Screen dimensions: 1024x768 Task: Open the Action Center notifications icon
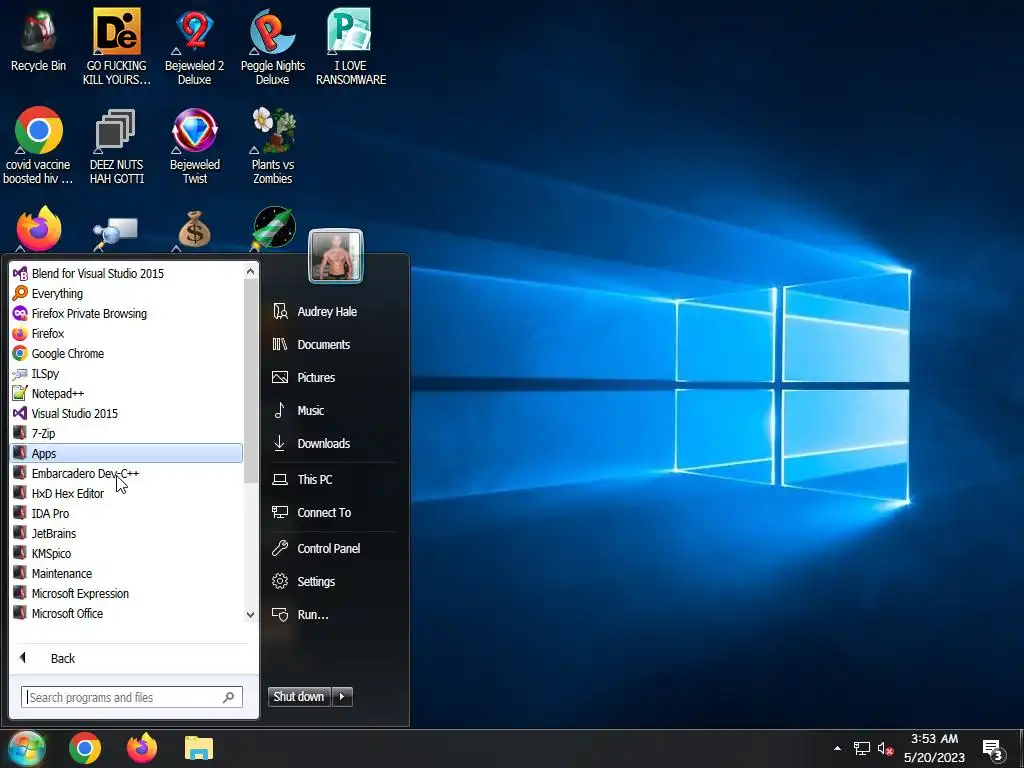[993, 750]
